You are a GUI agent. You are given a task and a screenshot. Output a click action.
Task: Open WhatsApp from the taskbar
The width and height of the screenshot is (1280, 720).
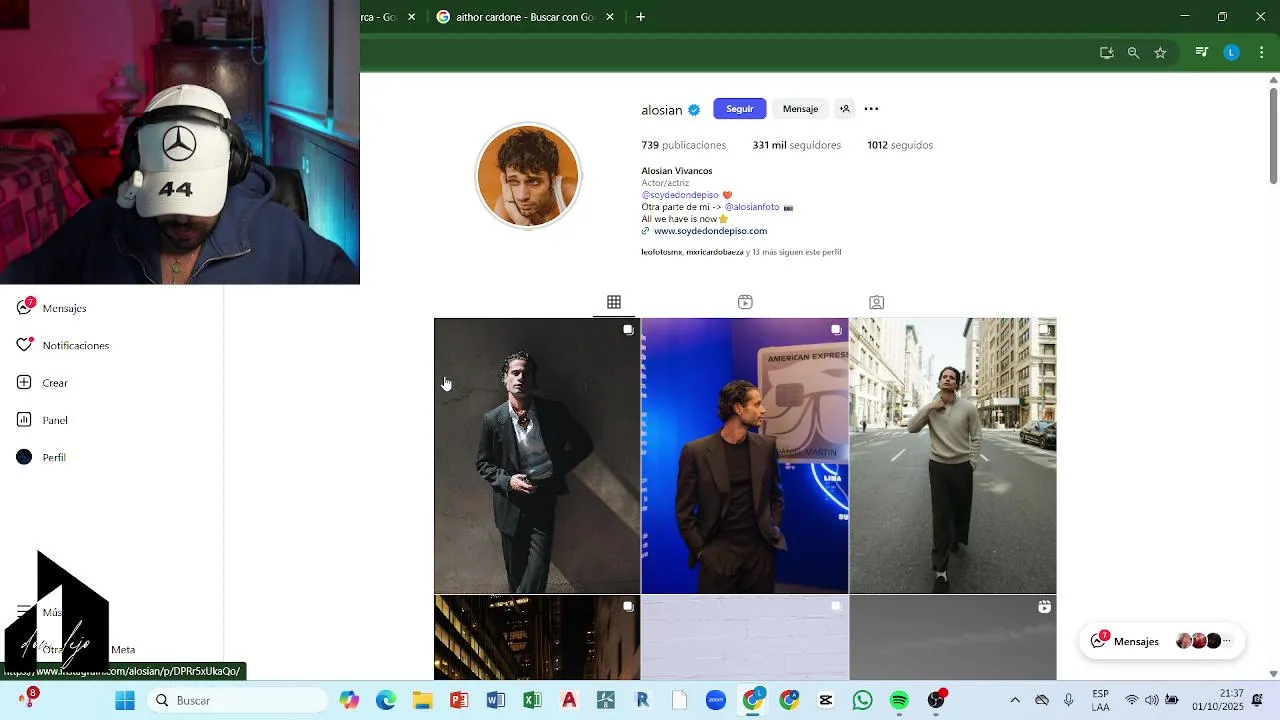pos(862,700)
